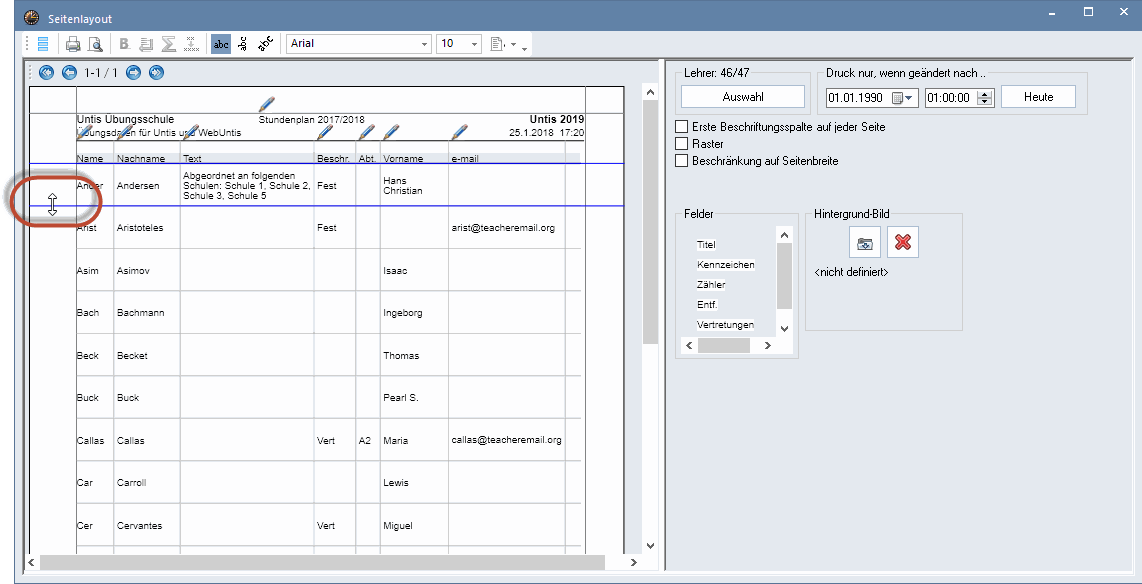Click pencil icon above Nachname column
The width and height of the screenshot is (1142, 584).
point(125,132)
